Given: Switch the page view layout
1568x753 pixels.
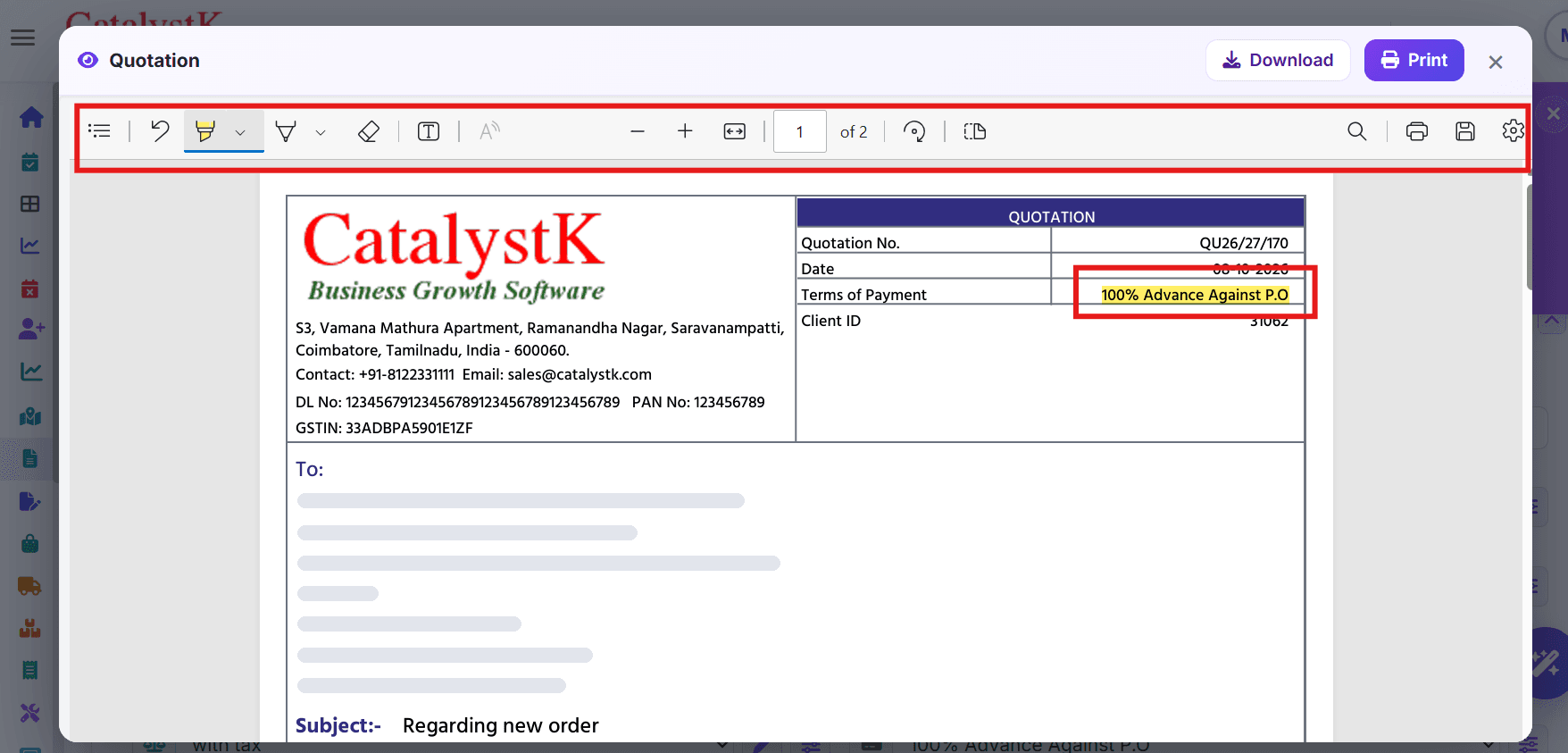Looking at the screenshot, I should 975,131.
